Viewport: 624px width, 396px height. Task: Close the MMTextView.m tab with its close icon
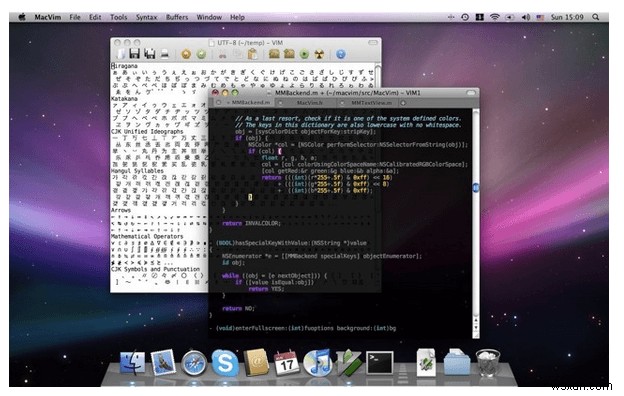pyautogui.click(x=342, y=103)
